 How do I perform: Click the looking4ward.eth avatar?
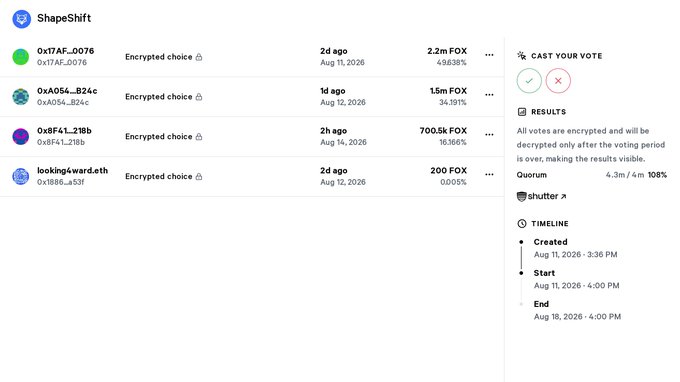tap(20, 176)
